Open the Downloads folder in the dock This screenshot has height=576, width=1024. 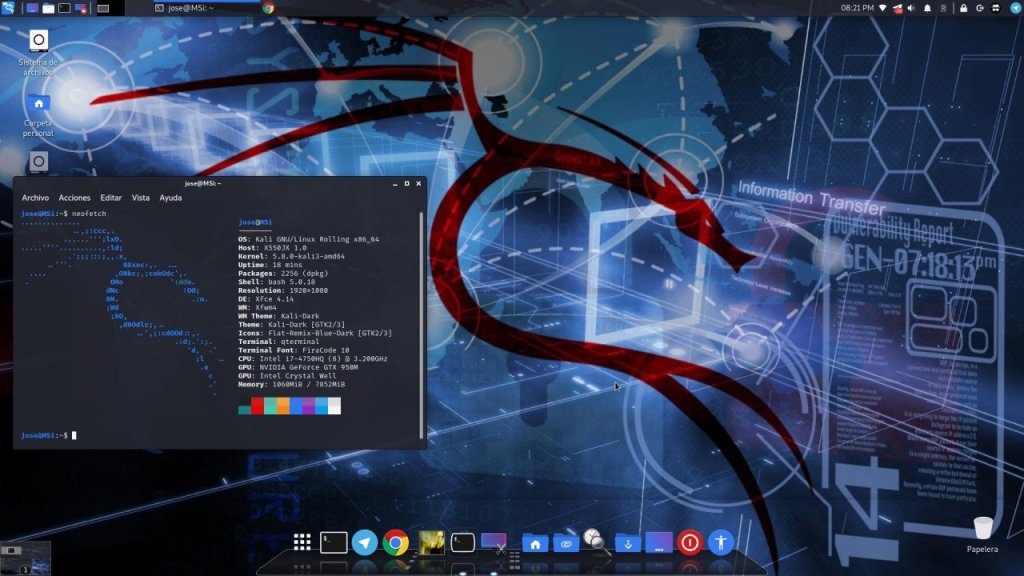627,542
